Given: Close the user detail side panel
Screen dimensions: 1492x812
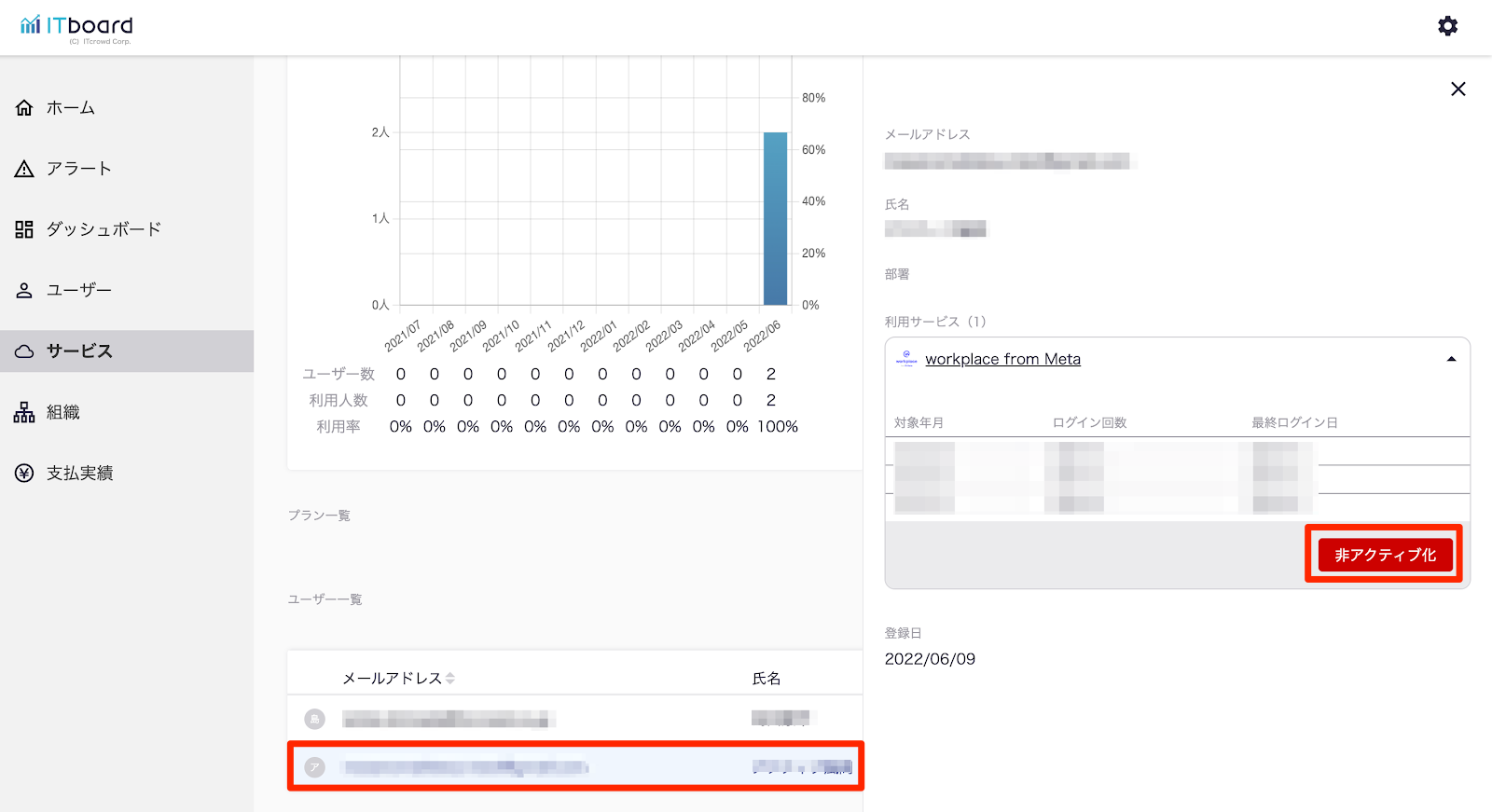Looking at the screenshot, I should [x=1458, y=89].
